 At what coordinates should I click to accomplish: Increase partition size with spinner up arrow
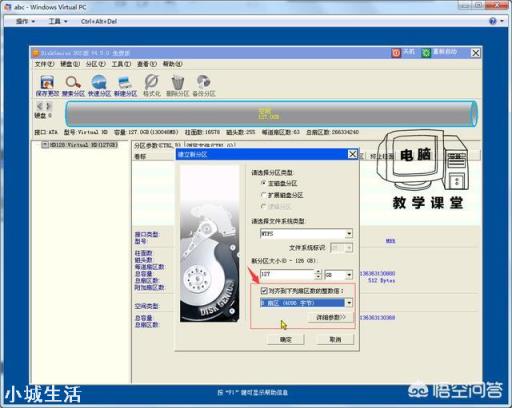pos(318,272)
